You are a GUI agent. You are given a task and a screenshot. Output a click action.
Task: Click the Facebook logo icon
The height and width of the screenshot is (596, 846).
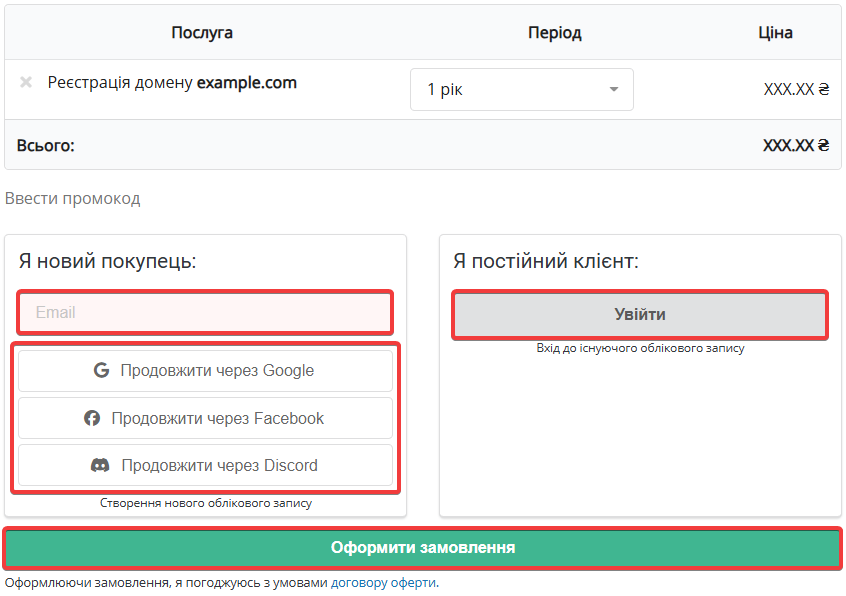coord(92,419)
